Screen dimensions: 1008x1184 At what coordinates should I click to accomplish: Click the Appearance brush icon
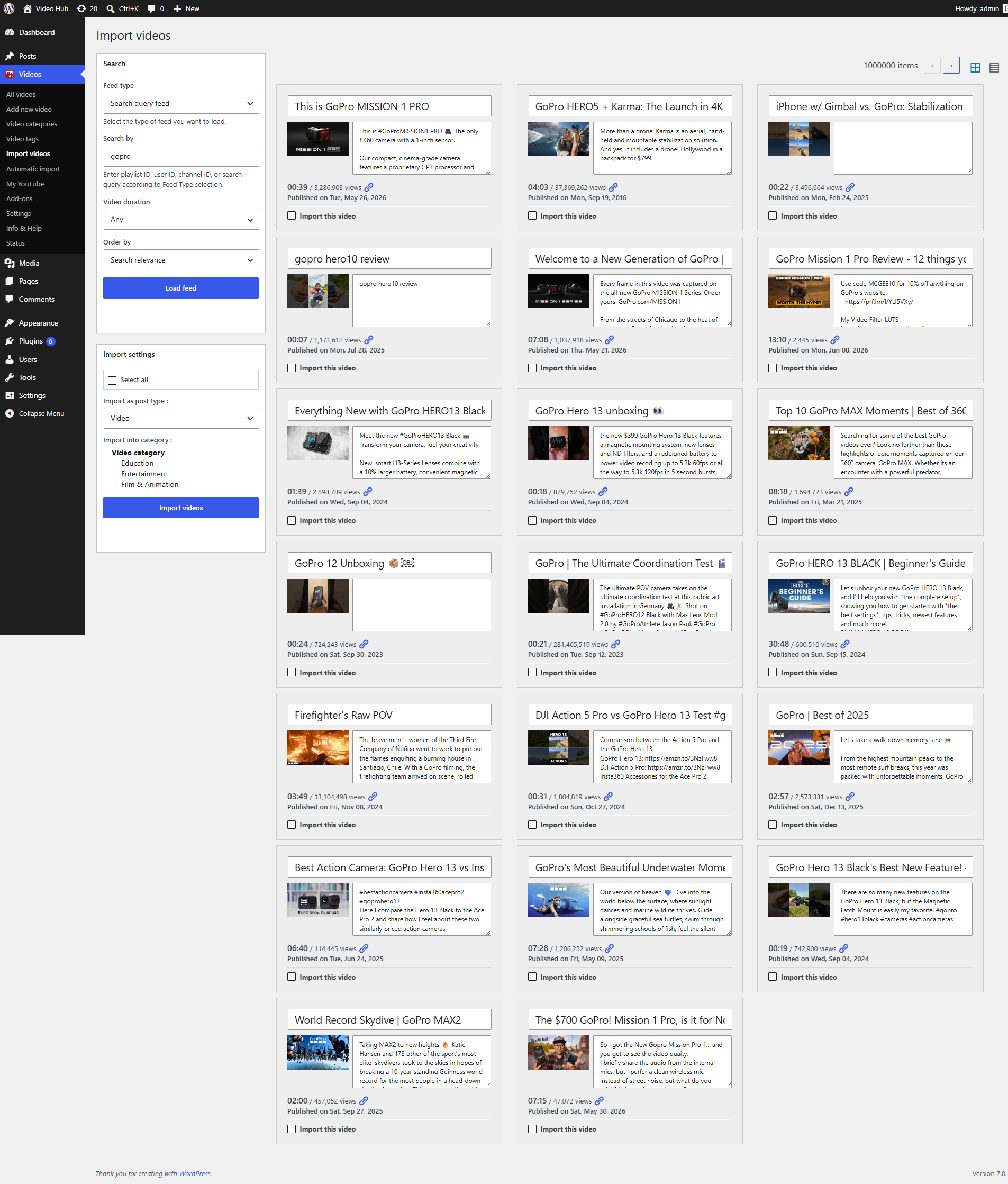tap(9, 323)
